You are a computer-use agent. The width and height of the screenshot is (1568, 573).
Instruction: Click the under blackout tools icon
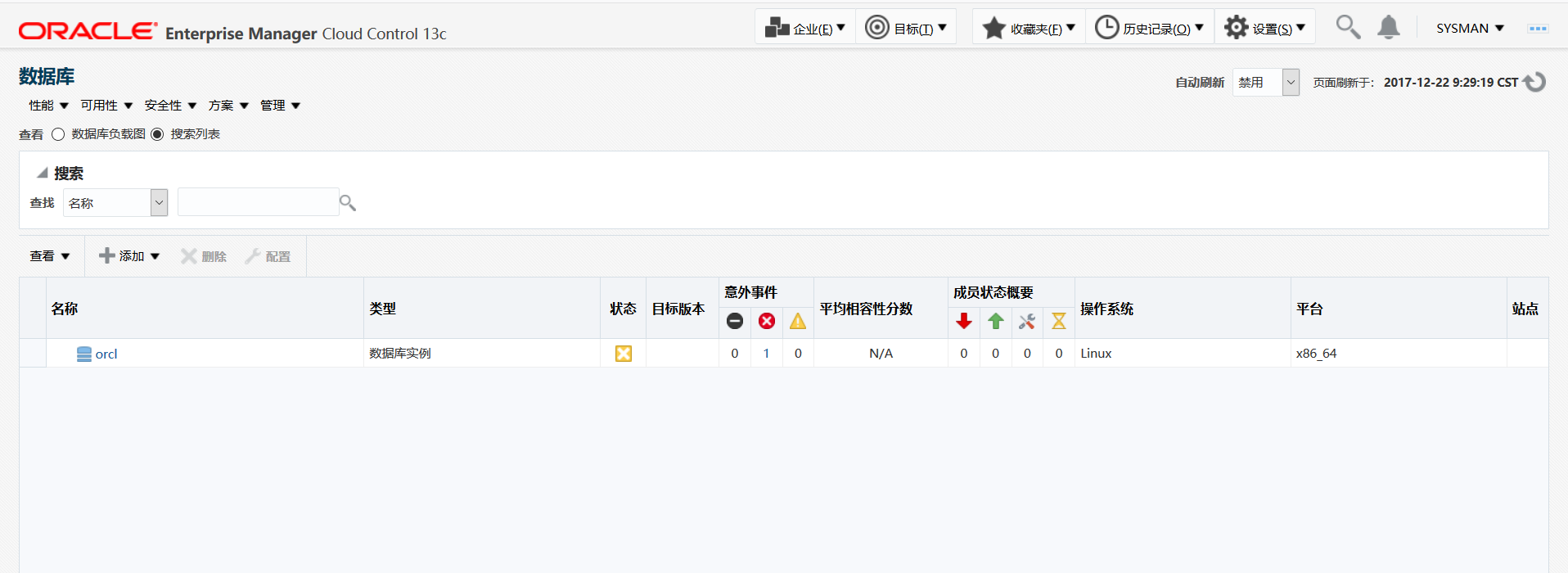pyautogui.click(x=1027, y=321)
